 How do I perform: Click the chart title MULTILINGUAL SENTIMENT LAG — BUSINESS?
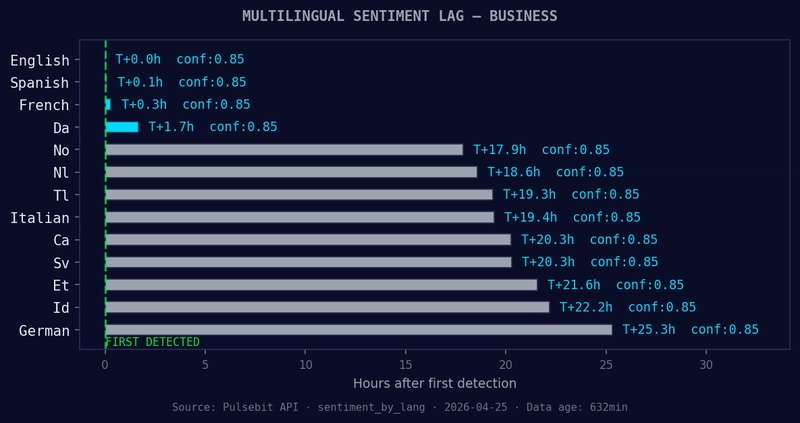pos(399,16)
